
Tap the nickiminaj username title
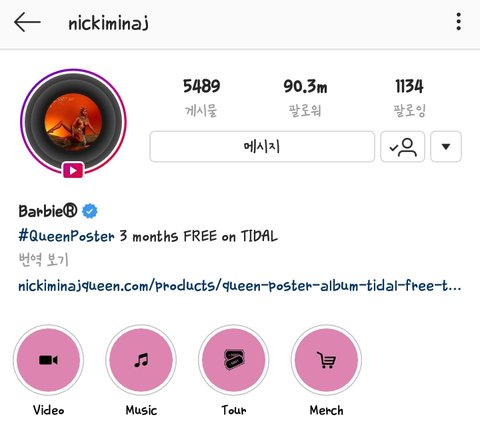coord(108,23)
